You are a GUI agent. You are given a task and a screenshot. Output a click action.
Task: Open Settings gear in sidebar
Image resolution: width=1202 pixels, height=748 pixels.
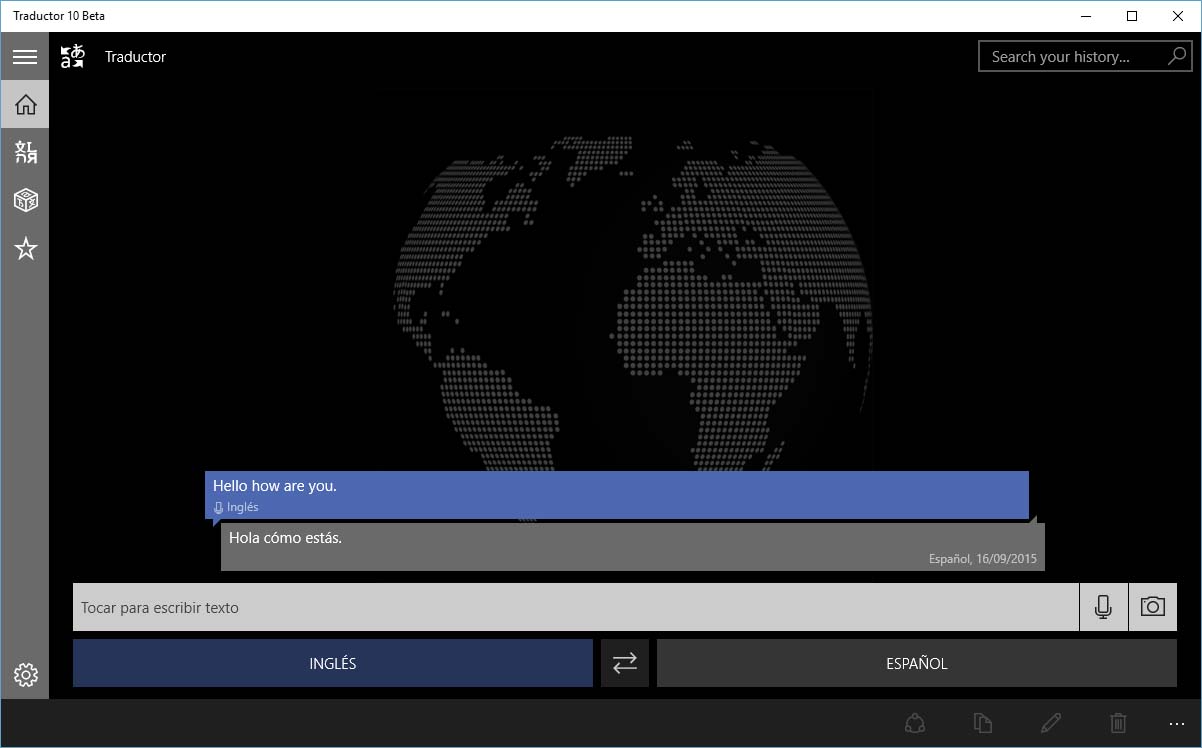tap(25, 675)
